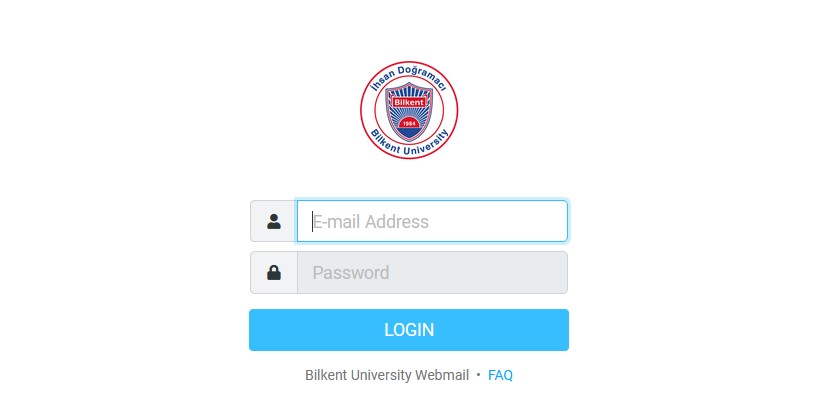Click the grey box holding the lock icon
The width and height of the screenshot is (820, 420).
(x=274, y=273)
